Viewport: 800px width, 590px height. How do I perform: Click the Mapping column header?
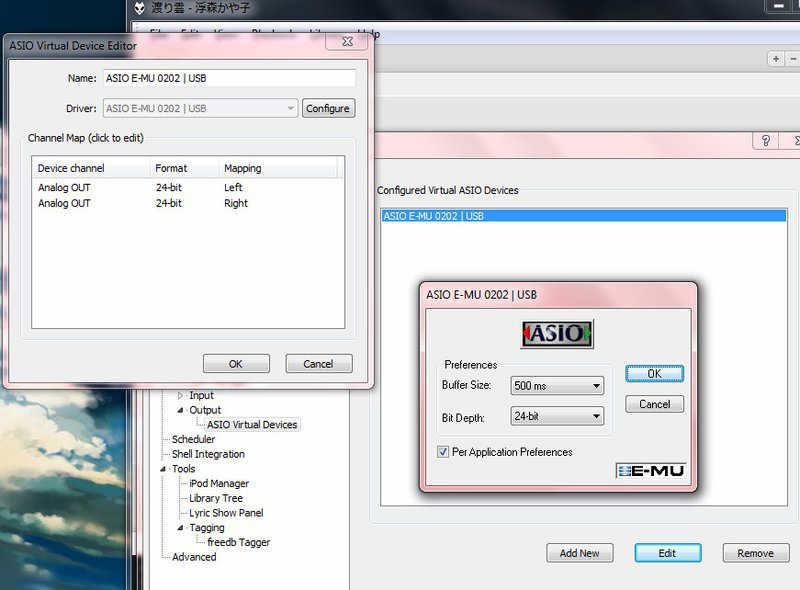pos(278,168)
